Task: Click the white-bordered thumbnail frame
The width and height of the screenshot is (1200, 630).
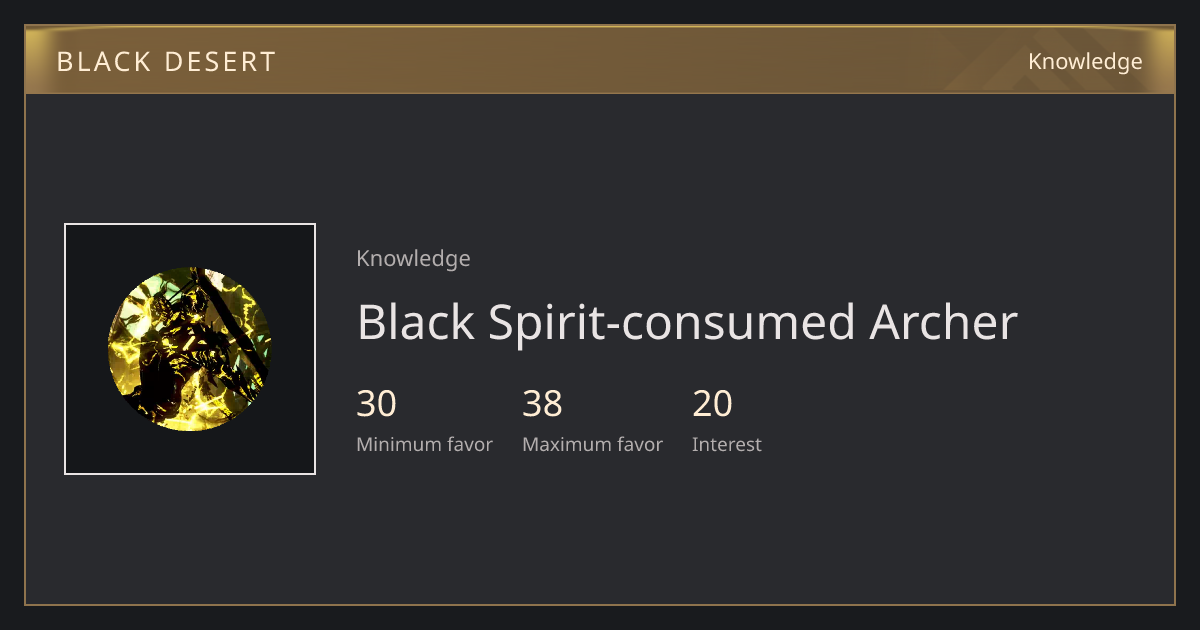Action: coord(190,349)
